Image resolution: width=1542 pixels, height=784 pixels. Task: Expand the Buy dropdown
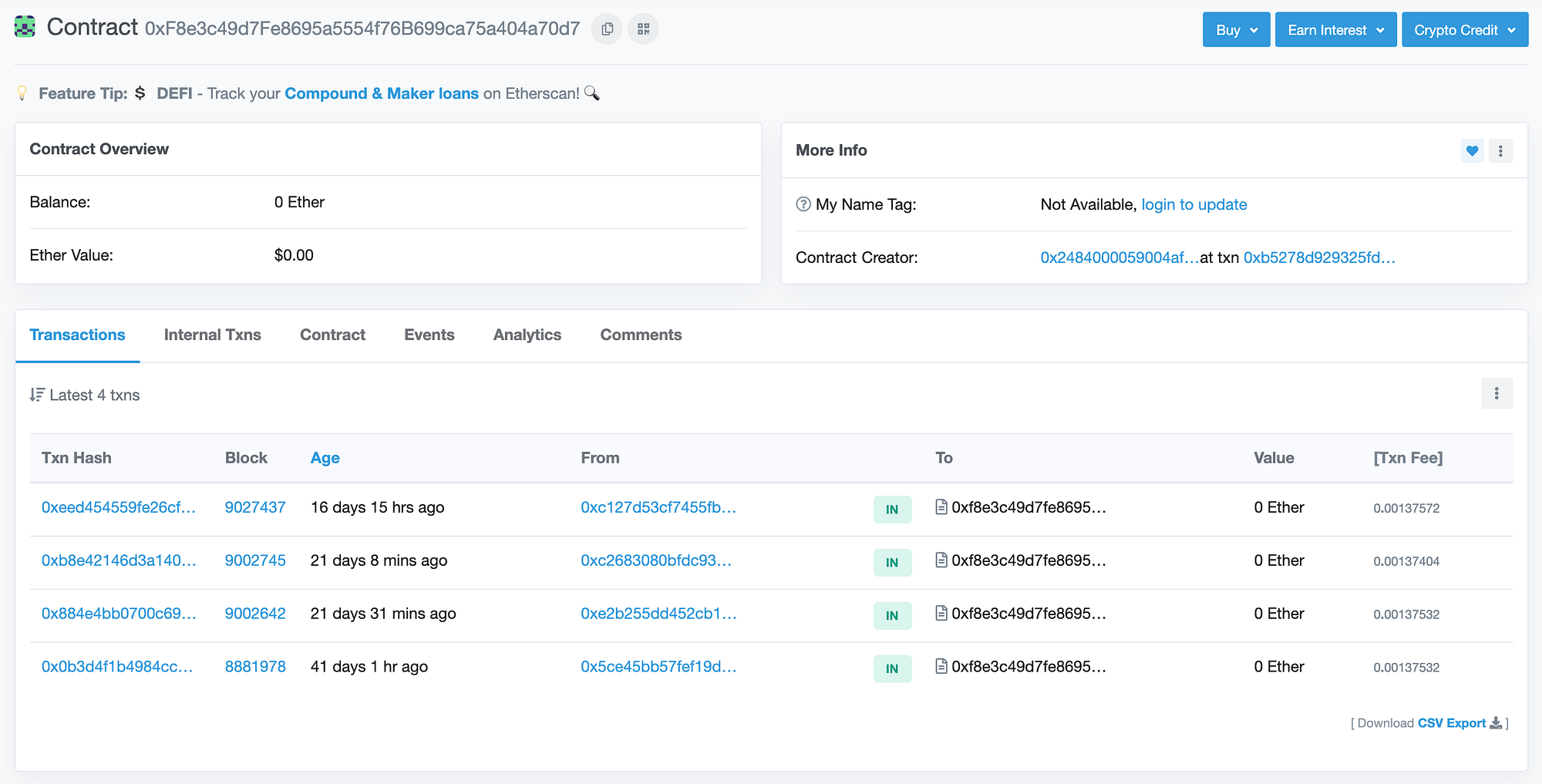point(1236,30)
